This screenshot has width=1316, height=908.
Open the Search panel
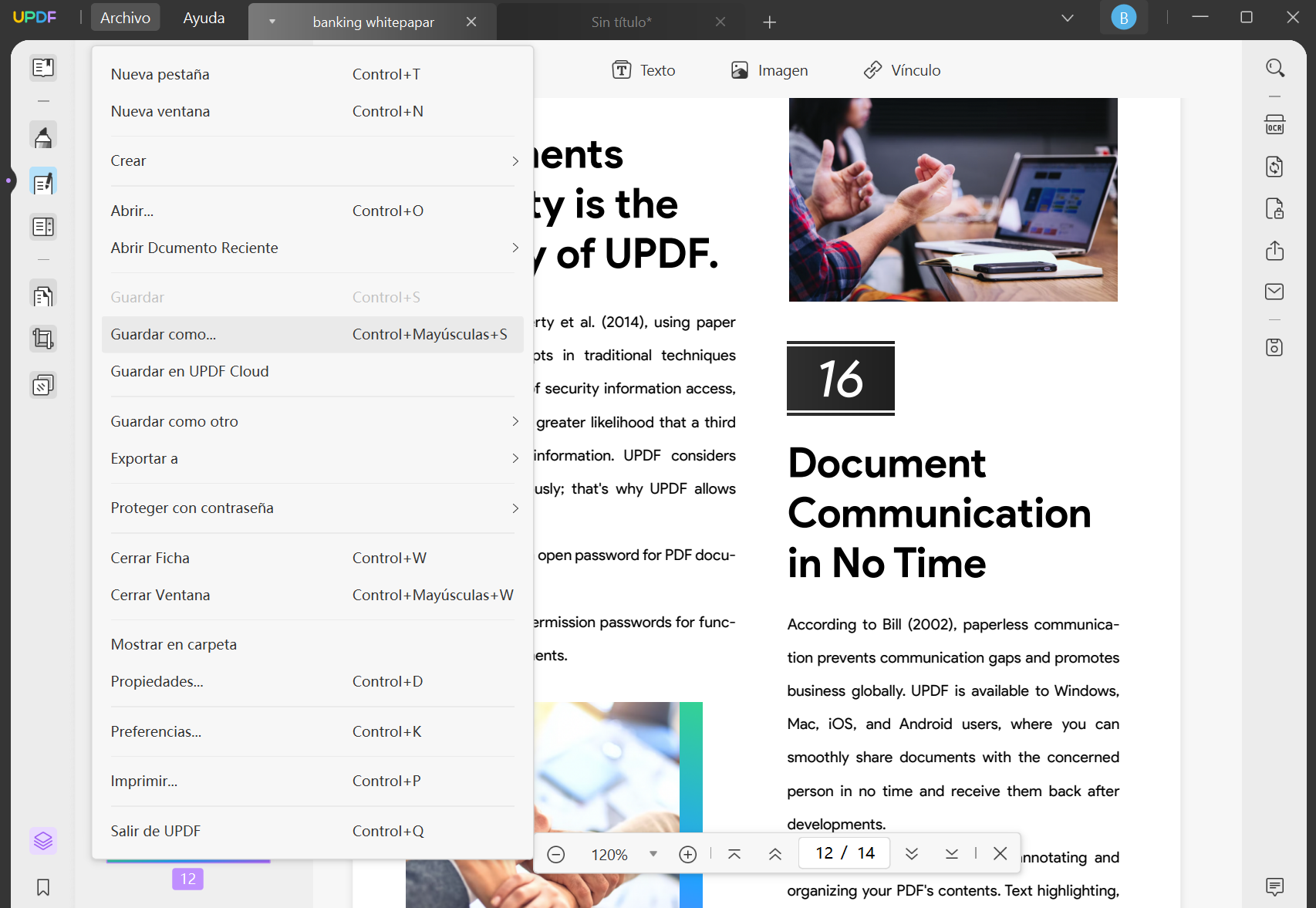click(x=1274, y=68)
